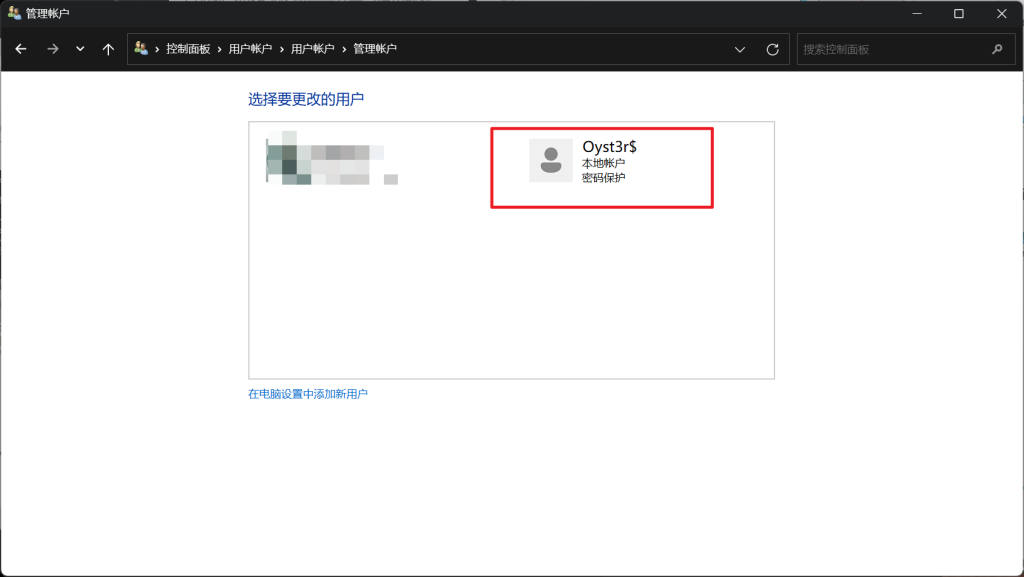The image size is (1024, 577).
Task: Open the recent locations dropdown arrow
Action: coord(80,49)
